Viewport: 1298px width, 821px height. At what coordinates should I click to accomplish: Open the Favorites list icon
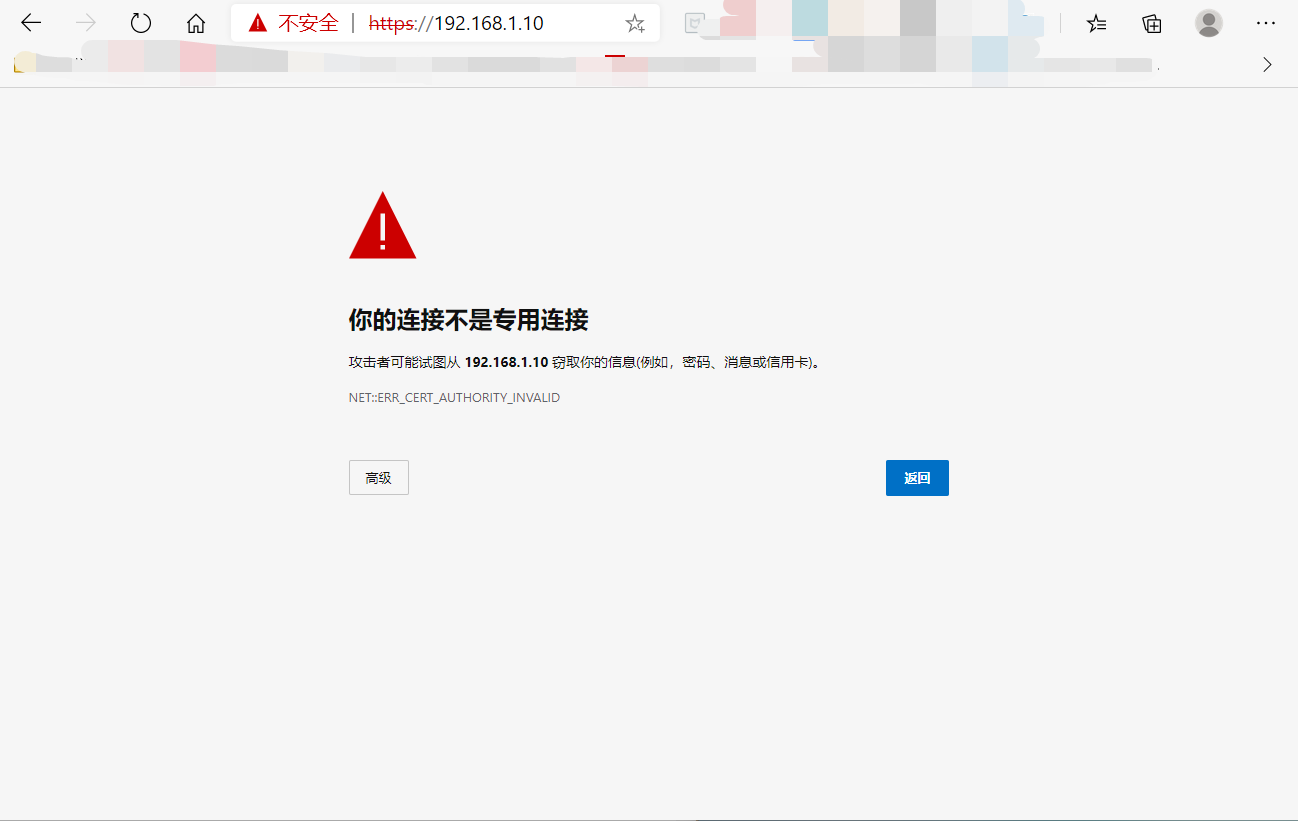coord(1096,22)
